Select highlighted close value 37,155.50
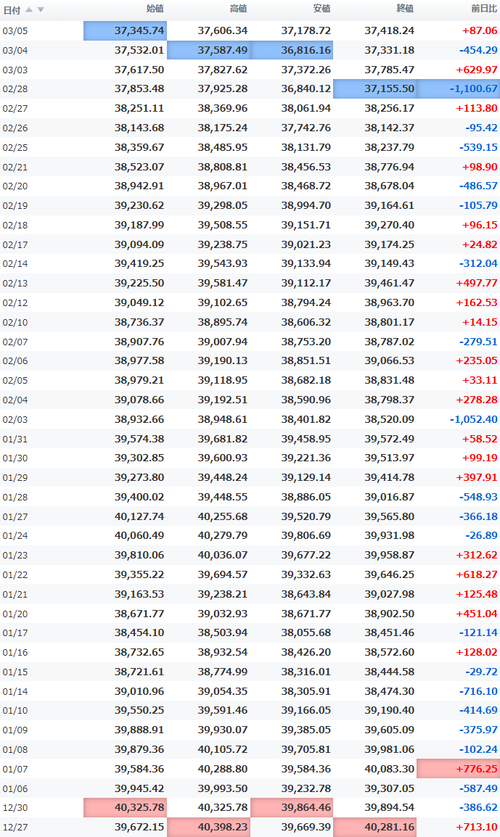 [375, 89]
